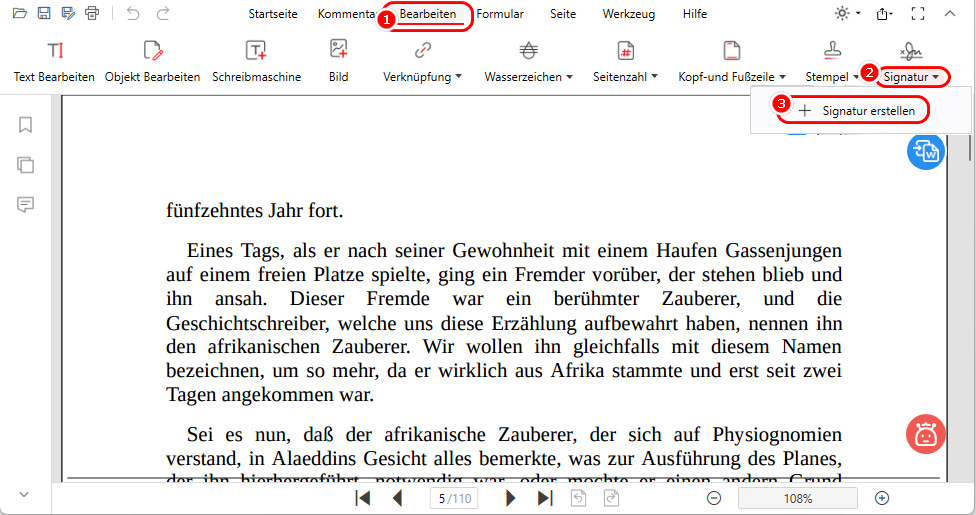
Task: Click the Kopf-und Fußzeile icon
Action: click(x=732, y=50)
